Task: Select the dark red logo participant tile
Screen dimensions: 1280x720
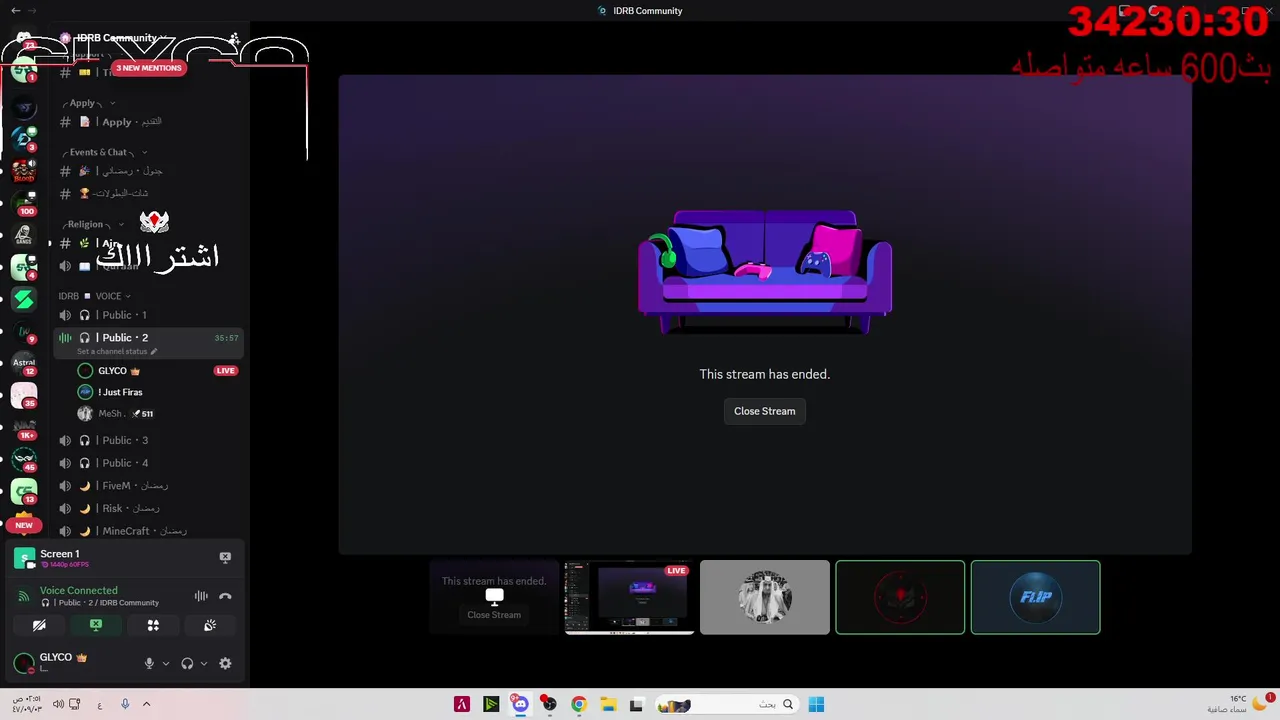Action: tap(900, 597)
